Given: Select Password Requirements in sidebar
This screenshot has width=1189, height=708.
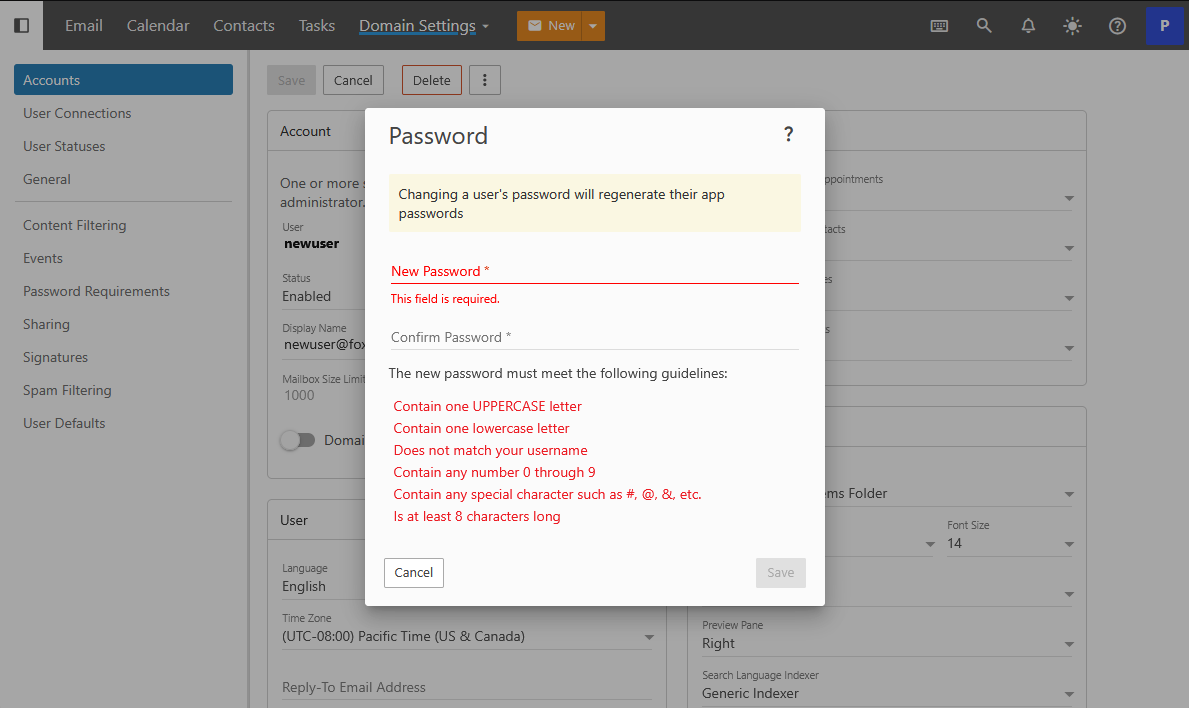Looking at the screenshot, I should (x=96, y=291).
